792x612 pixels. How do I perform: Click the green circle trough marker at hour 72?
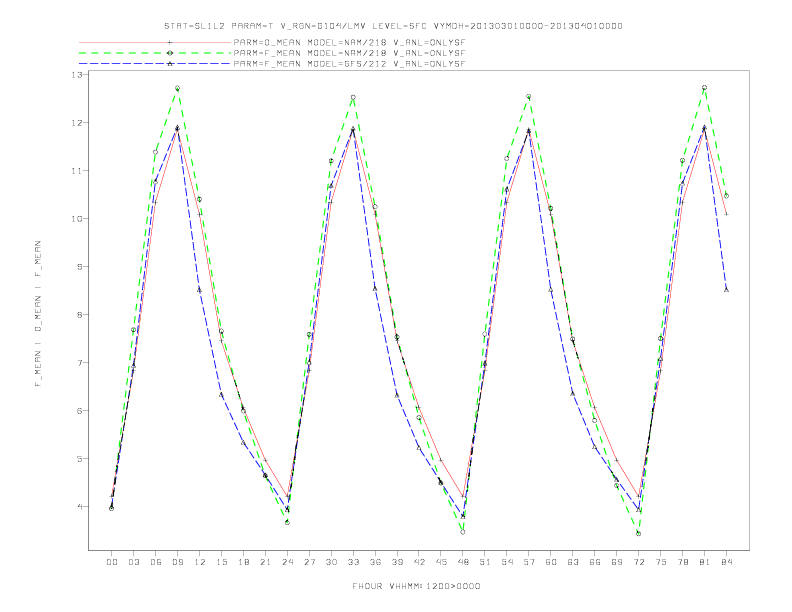pyautogui.click(x=638, y=533)
